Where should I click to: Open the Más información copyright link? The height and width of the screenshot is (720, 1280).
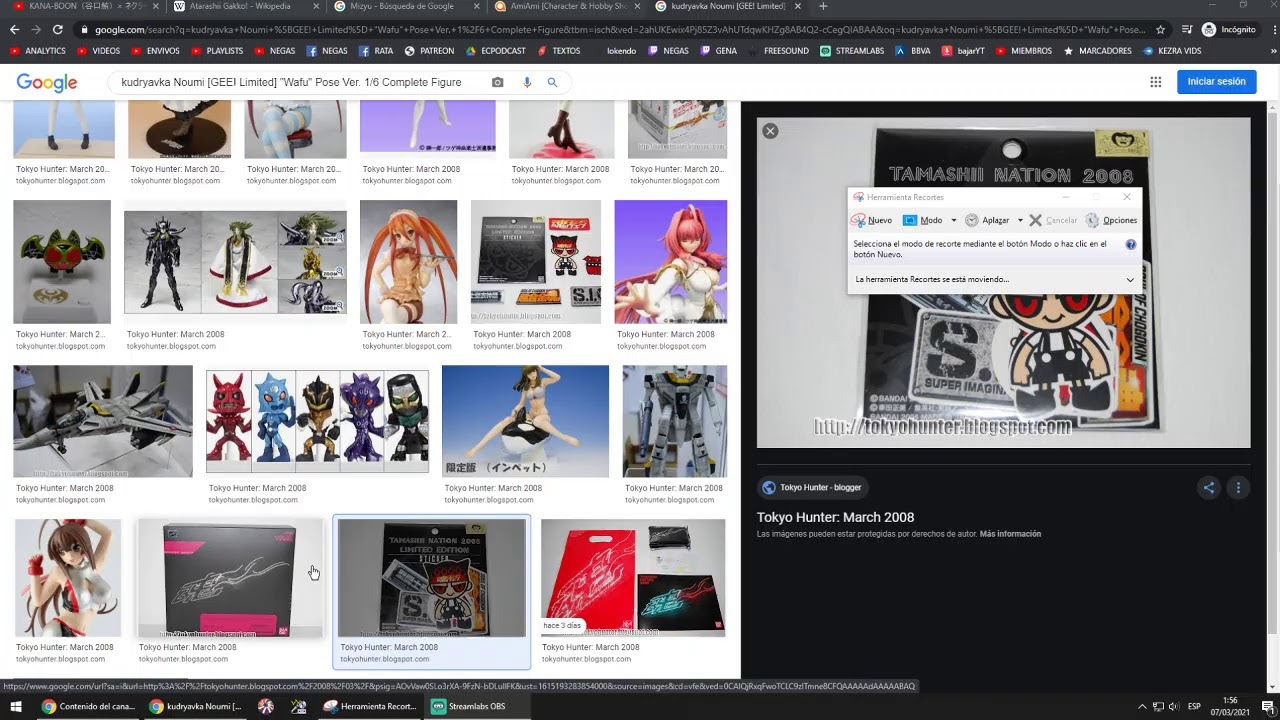pos(1010,534)
